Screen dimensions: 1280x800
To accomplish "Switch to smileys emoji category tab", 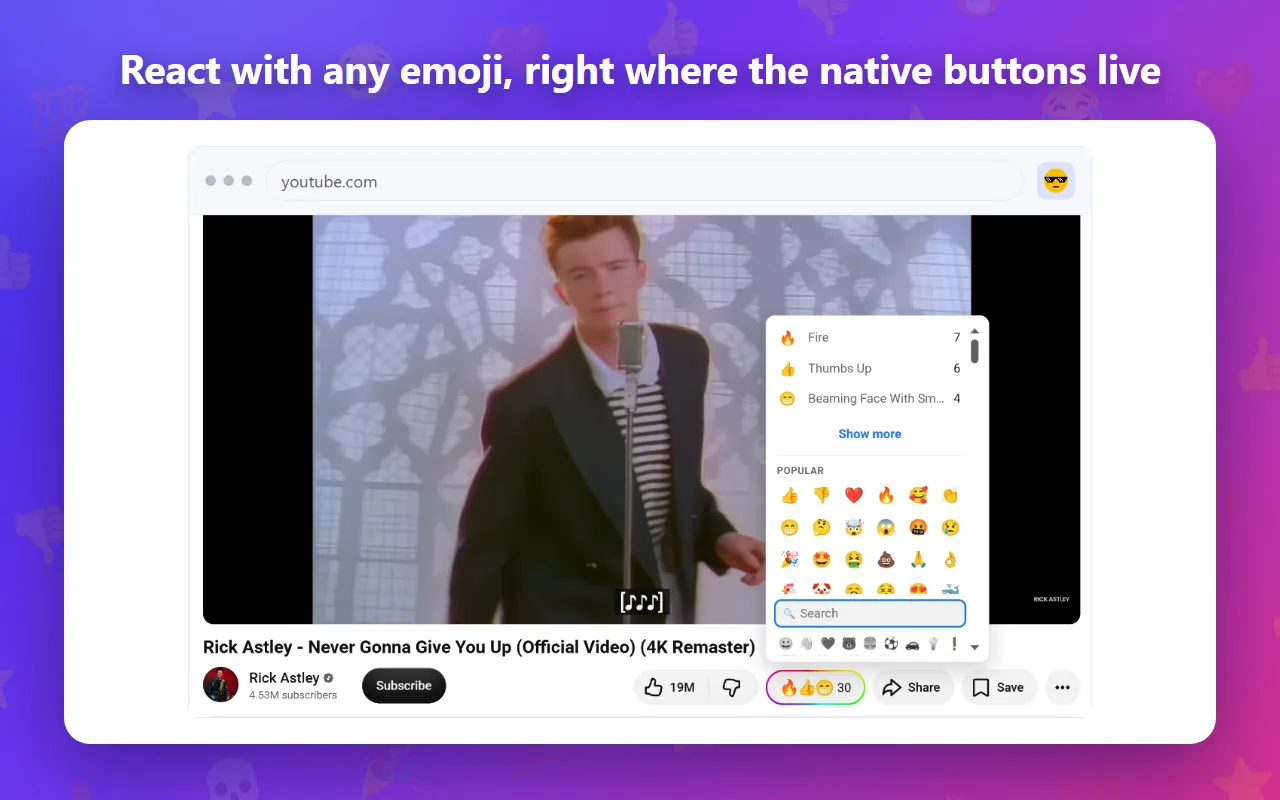I will tap(786, 644).
